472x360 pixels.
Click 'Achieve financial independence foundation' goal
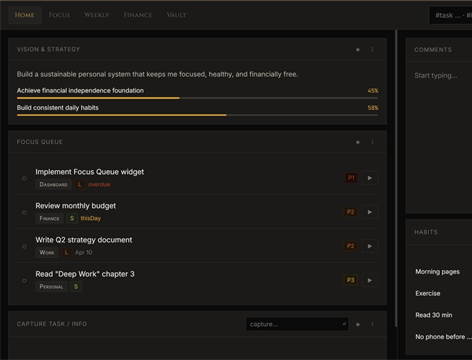click(x=80, y=91)
